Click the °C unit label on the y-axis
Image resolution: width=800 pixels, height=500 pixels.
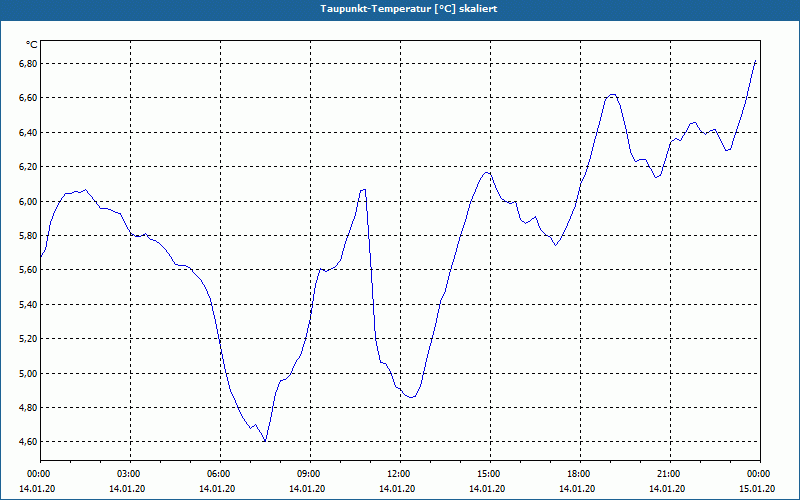(32, 45)
